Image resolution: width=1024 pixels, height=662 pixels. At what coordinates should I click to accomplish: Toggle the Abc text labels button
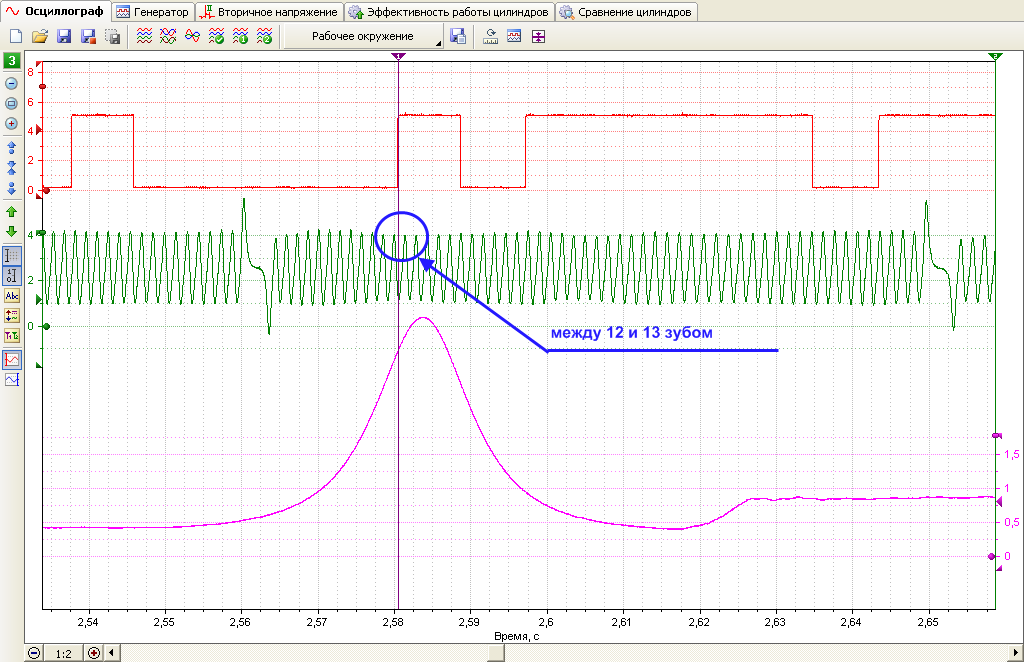click(x=12, y=296)
